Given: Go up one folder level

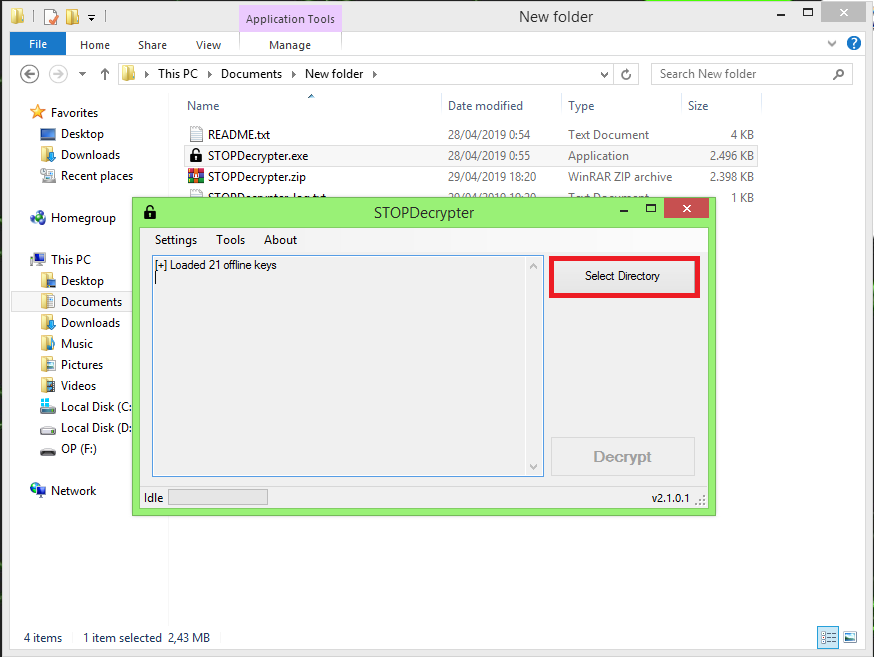Looking at the screenshot, I should coord(104,74).
